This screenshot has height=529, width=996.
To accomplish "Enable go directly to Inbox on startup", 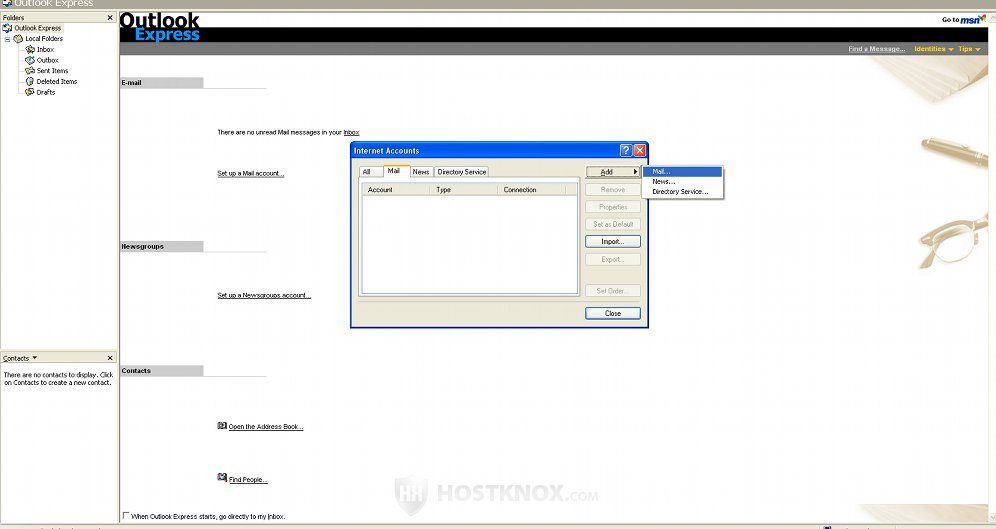I will tap(126, 516).
